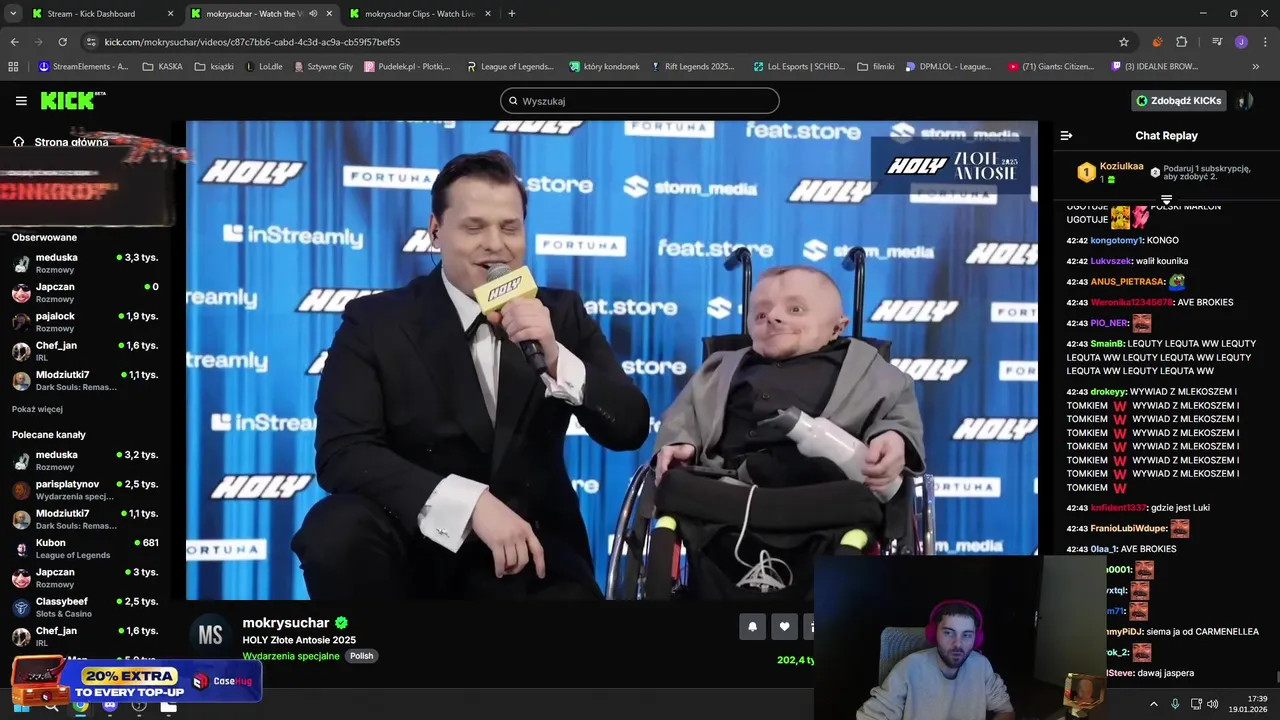Click the user avatar next to Zdobądź KICKs

pos(1244,101)
